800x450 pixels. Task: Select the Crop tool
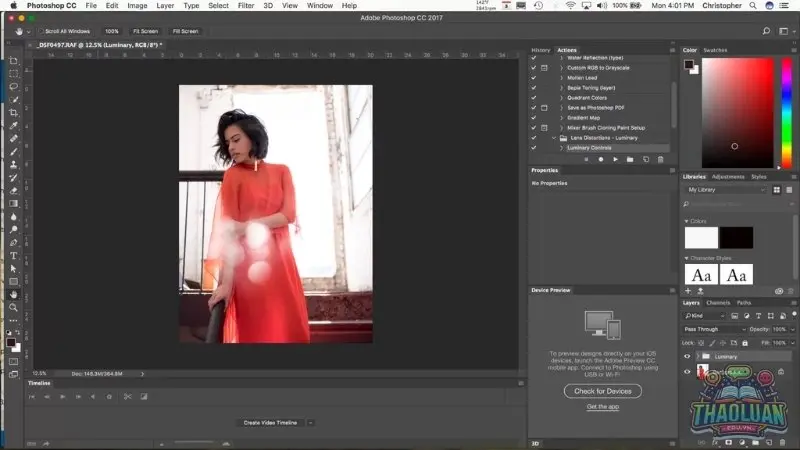(14, 113)
